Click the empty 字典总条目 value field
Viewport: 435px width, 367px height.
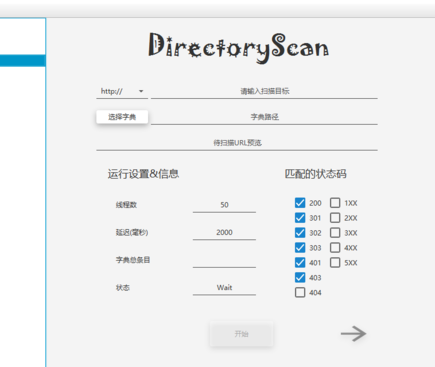[x=224, y=260]
